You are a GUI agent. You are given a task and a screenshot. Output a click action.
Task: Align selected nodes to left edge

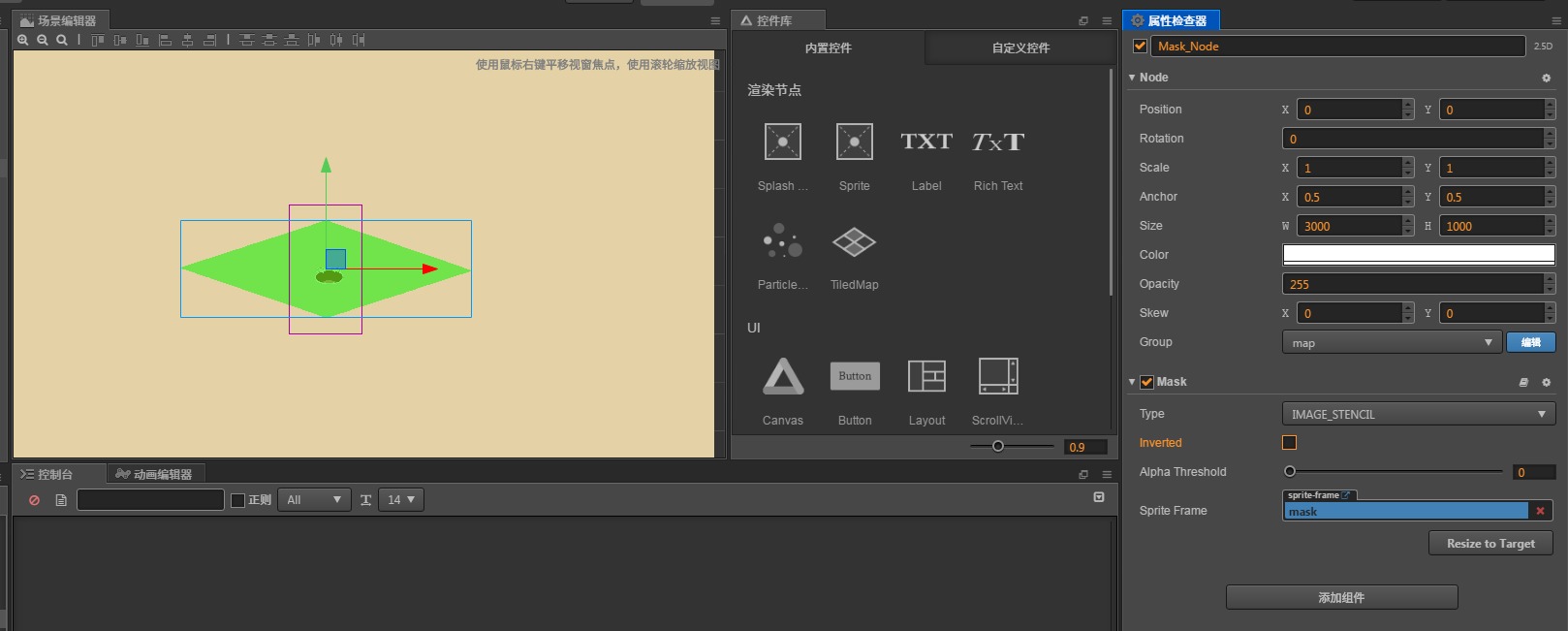point(165,40)
